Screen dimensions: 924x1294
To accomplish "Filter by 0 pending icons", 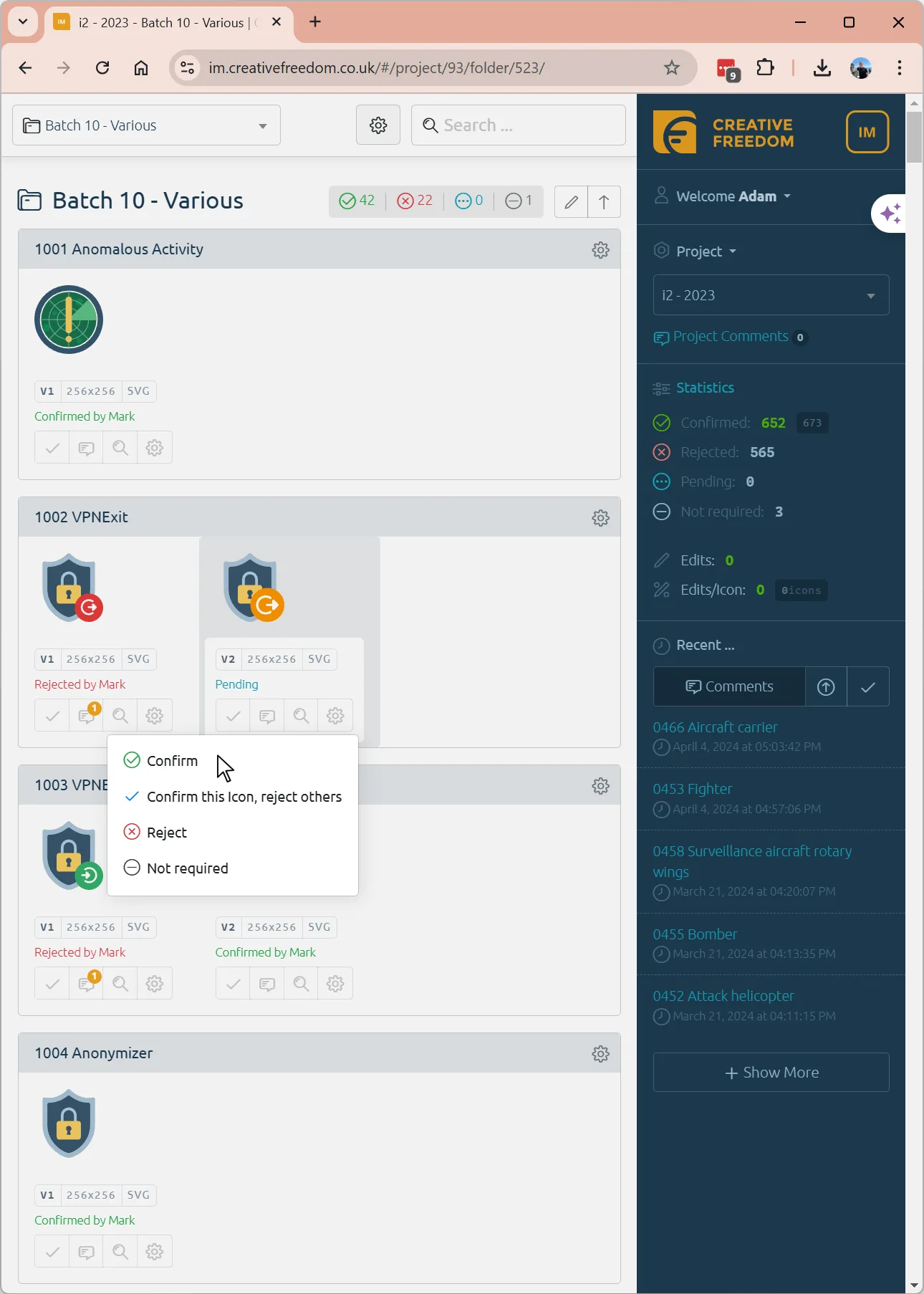I will click(469, 201).
